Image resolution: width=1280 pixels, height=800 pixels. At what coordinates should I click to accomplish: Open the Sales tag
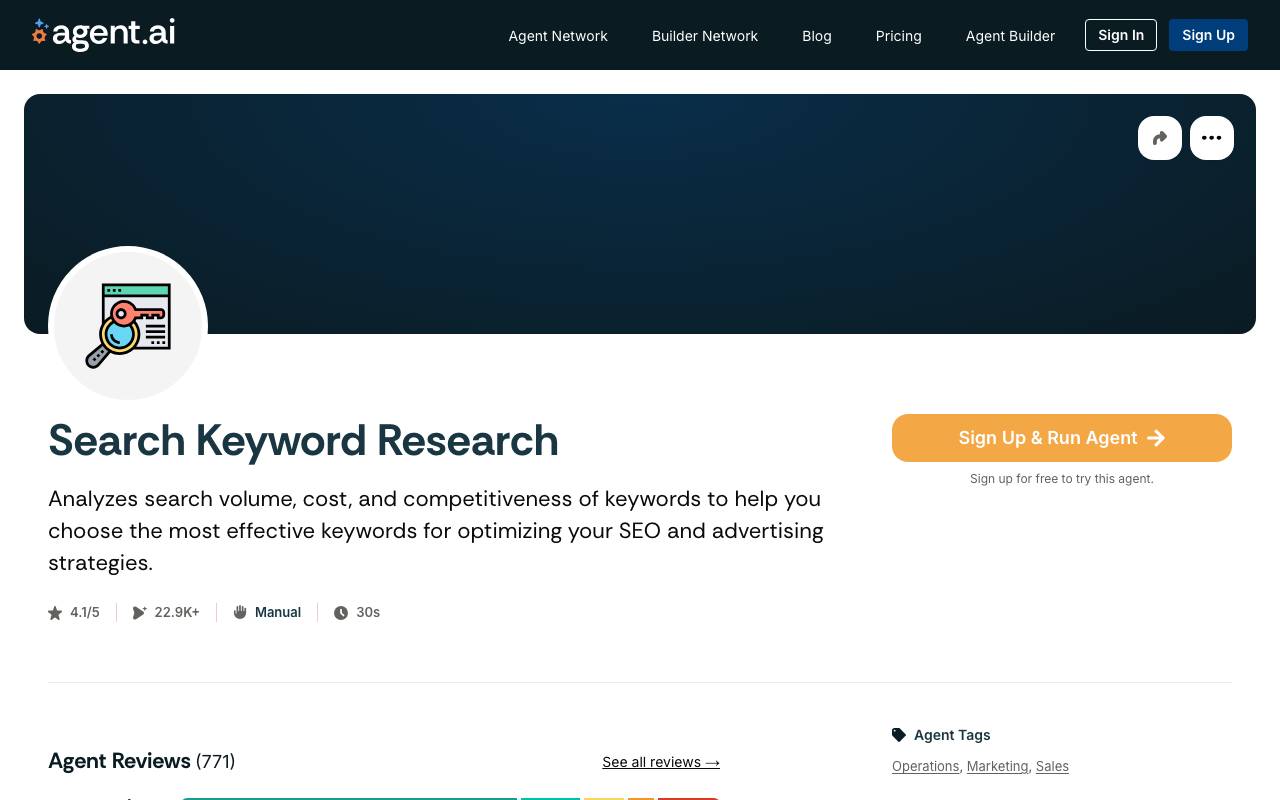(x=1052, y=766)
